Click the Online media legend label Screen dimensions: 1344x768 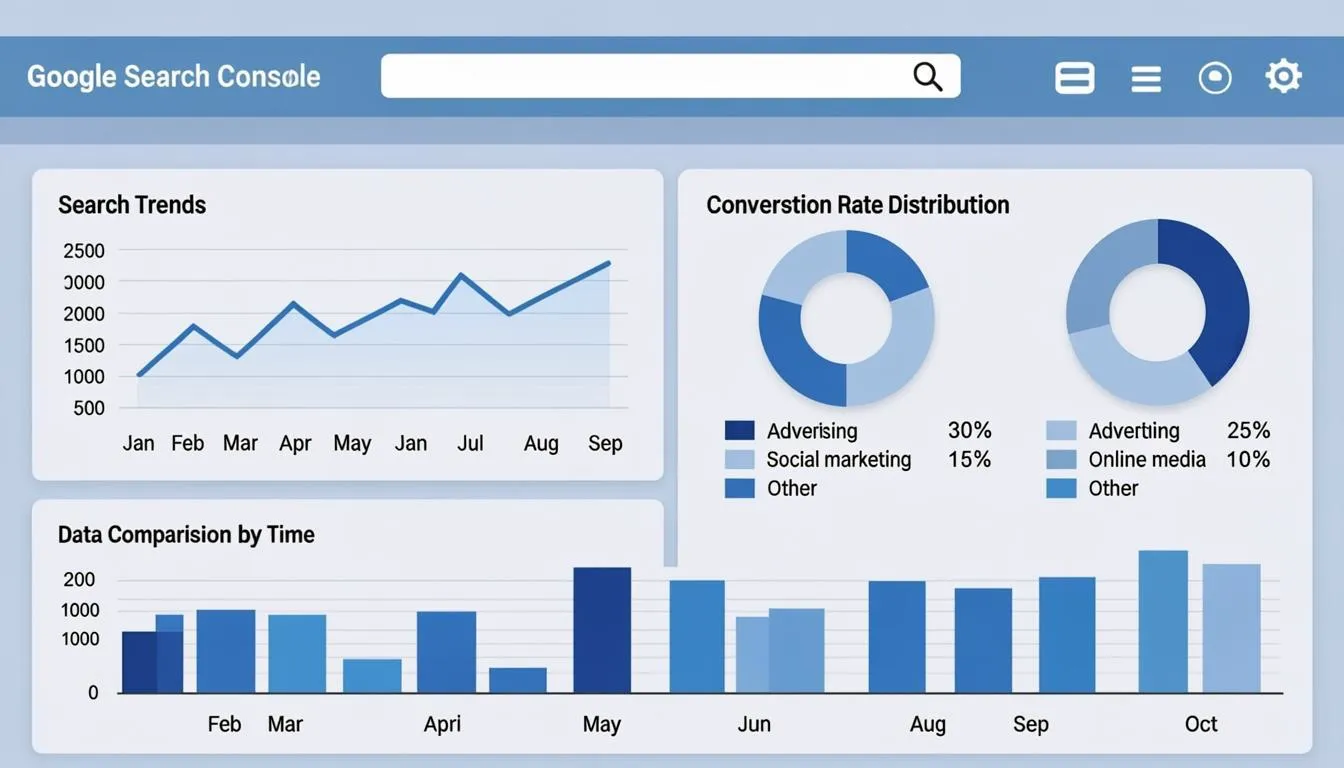click(x=1147, y=460)
